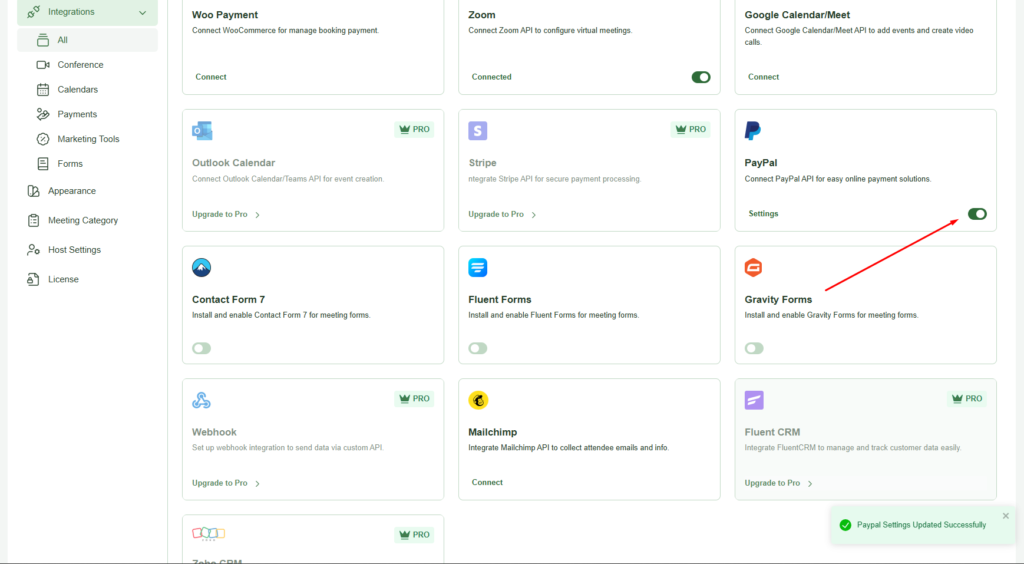Click the Outlook Calendar logo
This screenshot has height=564, width=1024.
coord(202,131)
